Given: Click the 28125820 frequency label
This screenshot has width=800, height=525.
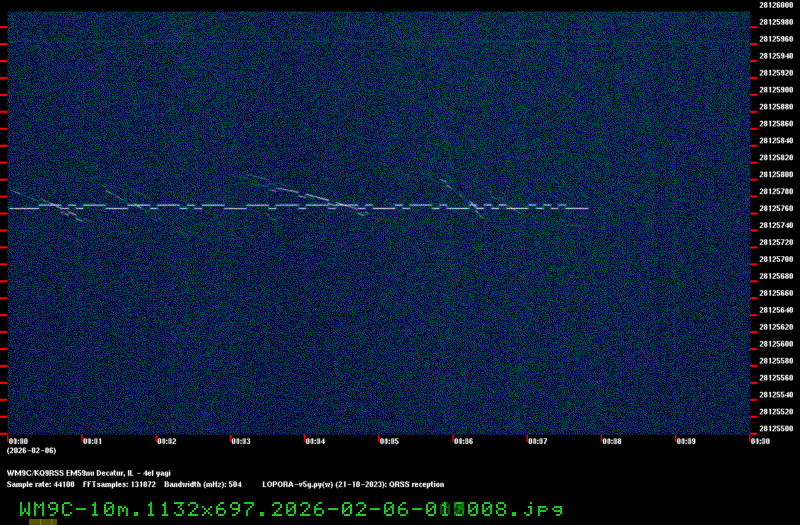Looking at the screenshot, I should click(x=776, y=158).
